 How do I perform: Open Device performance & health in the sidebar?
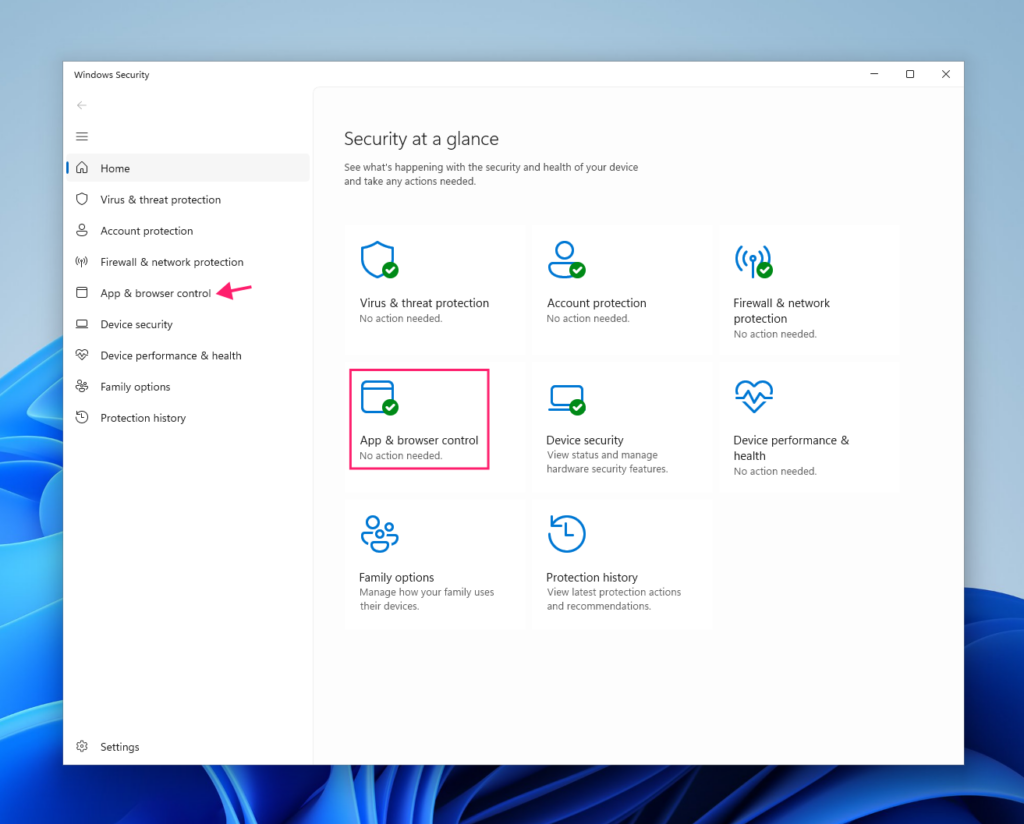click(x=188, y=355)
